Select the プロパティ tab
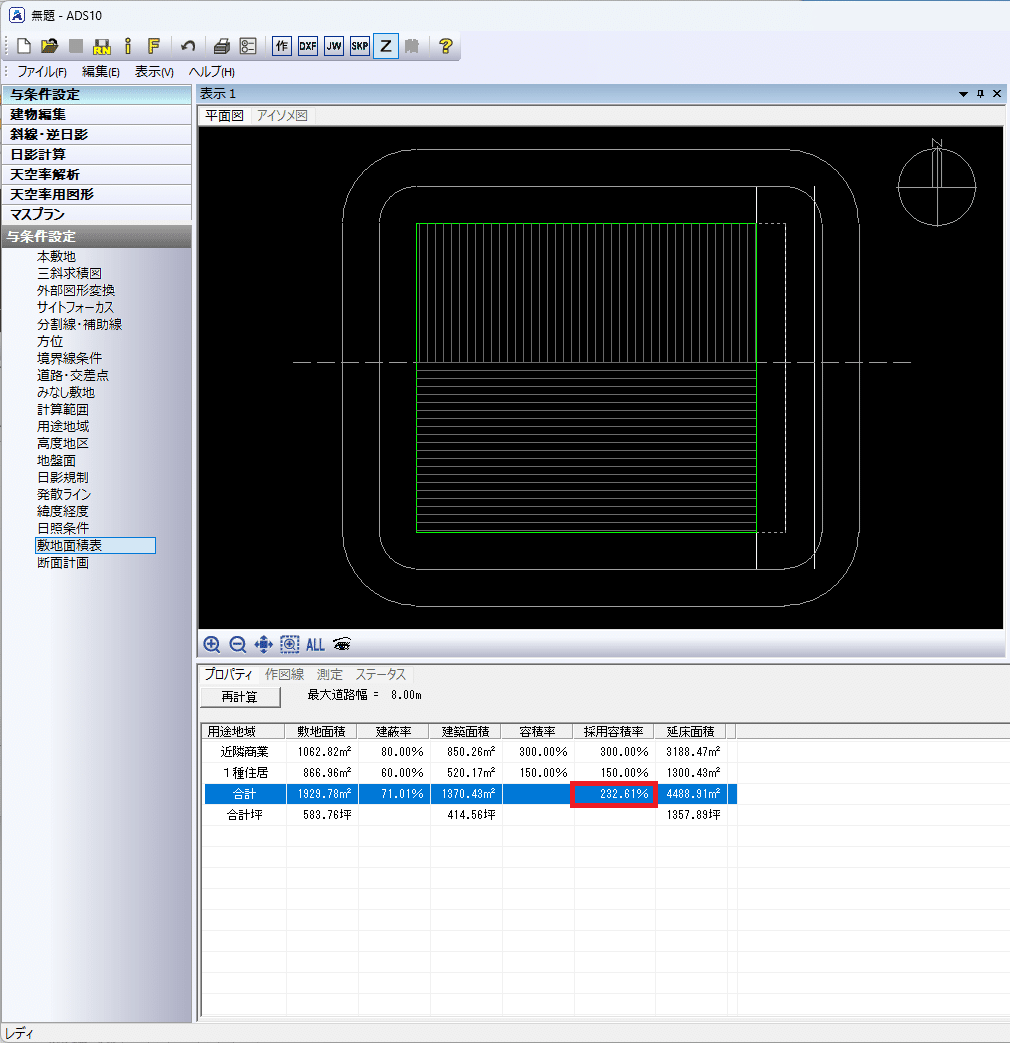Viewport: 1010px width, 1043px height. (228, 674)
